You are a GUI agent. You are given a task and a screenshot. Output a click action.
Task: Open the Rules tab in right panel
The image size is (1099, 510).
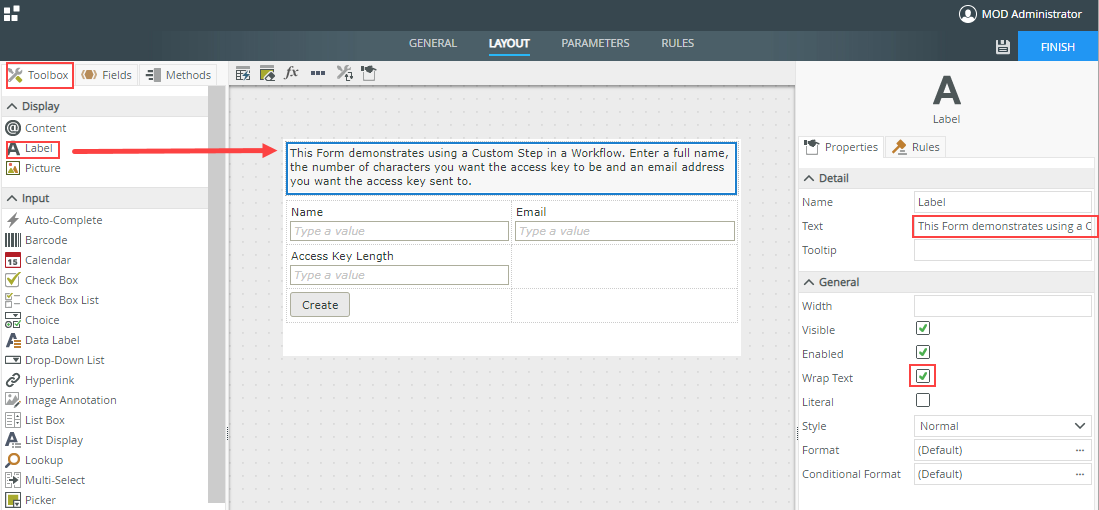coord(915,147)
